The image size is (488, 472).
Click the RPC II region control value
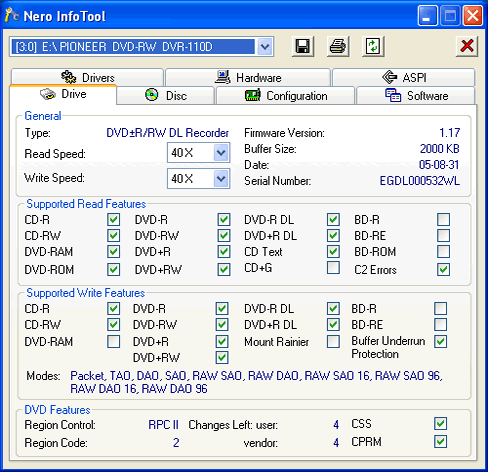click(163, 425)
